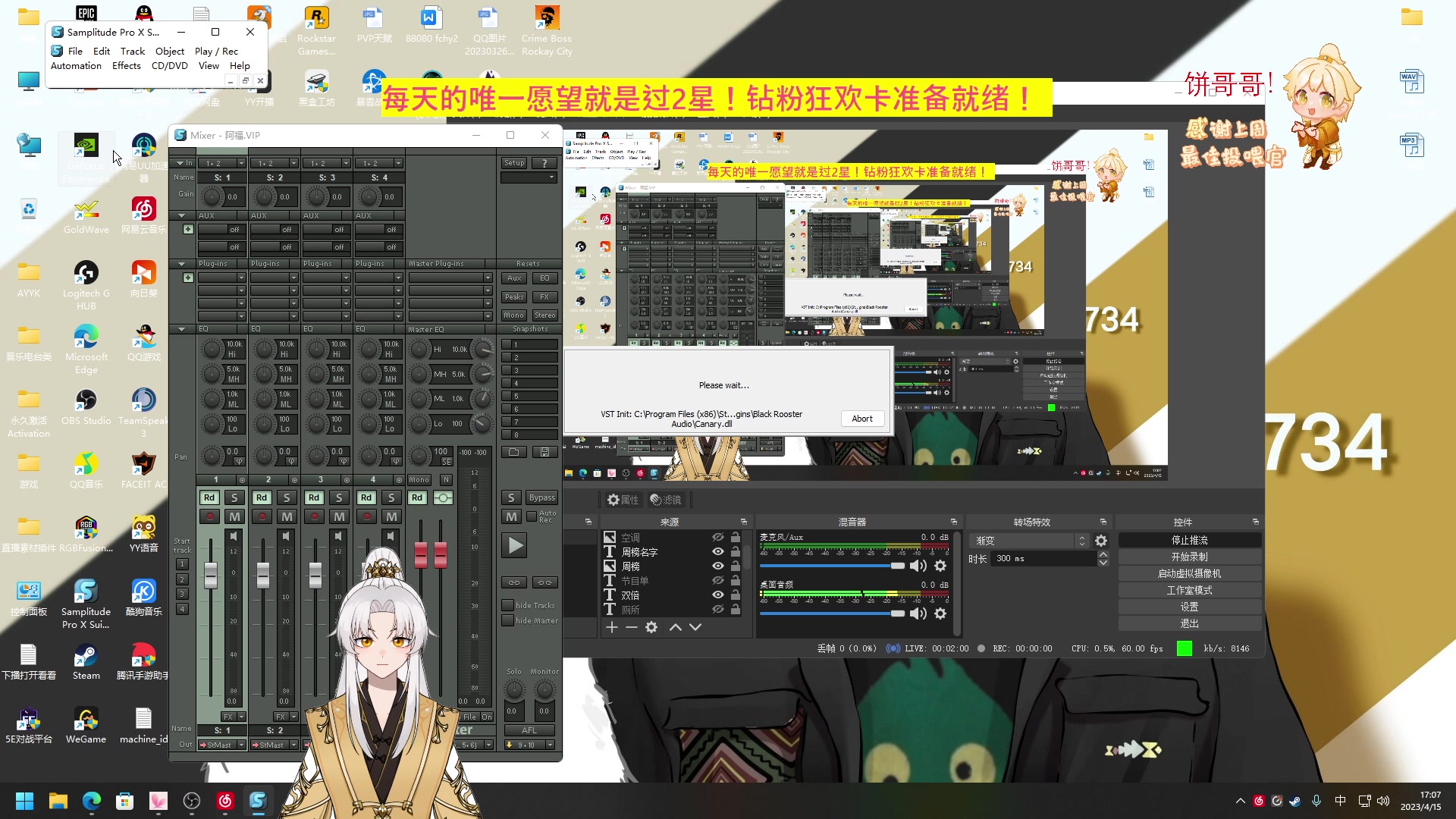Screen dimensions: 1456x819
Task: Open Samplitude Track menu
Action: point(133,51)
